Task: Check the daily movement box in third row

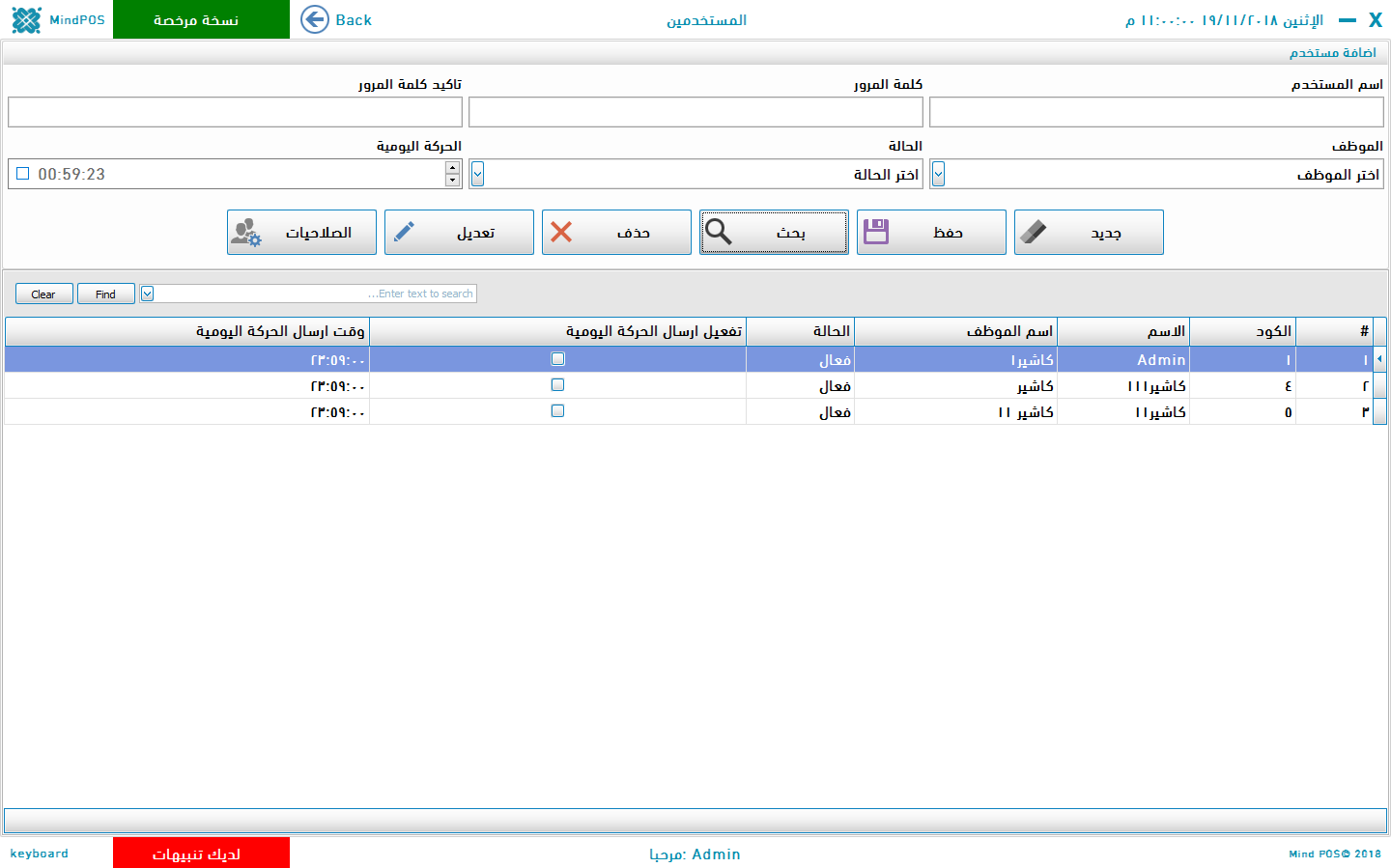Action: click(x=557, y=411)
